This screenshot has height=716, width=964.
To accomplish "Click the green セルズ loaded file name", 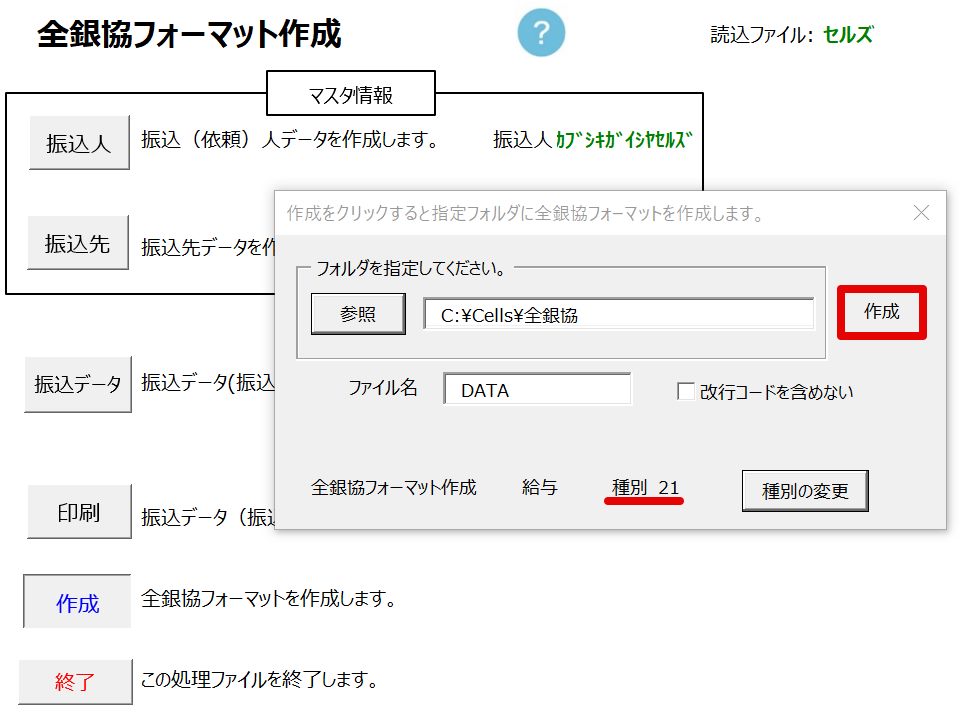I will pyautogui.click(x=847, y=35).
